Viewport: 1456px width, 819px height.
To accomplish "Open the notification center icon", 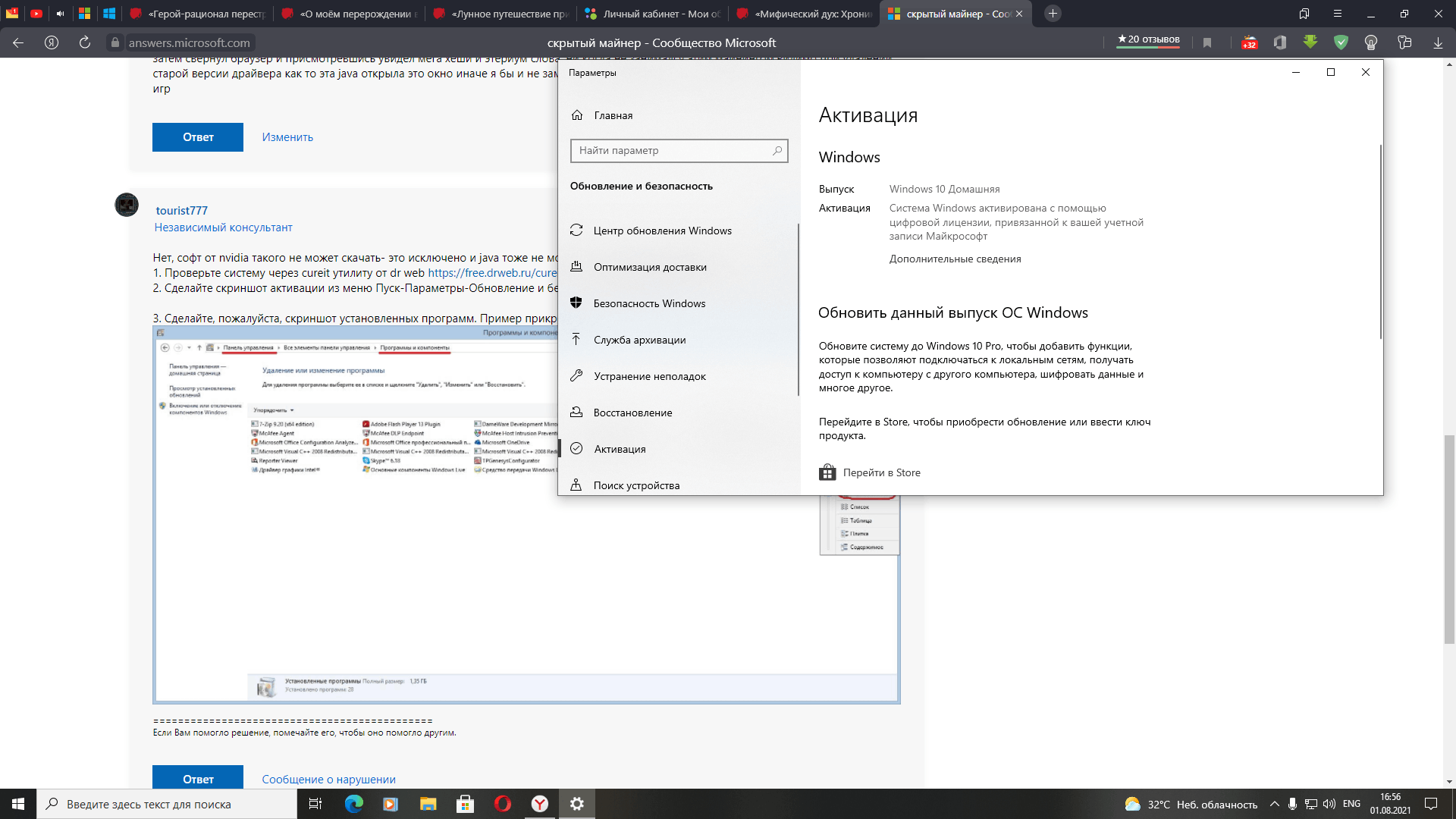I will [1431, 804].
